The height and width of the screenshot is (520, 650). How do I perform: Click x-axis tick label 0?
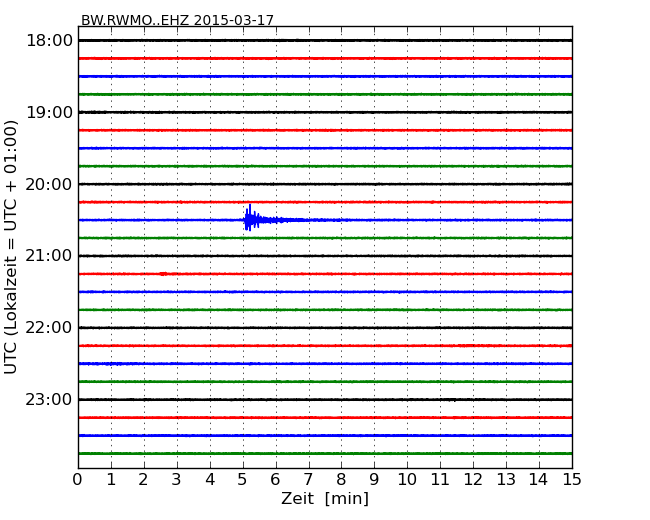tap(78, 480)
